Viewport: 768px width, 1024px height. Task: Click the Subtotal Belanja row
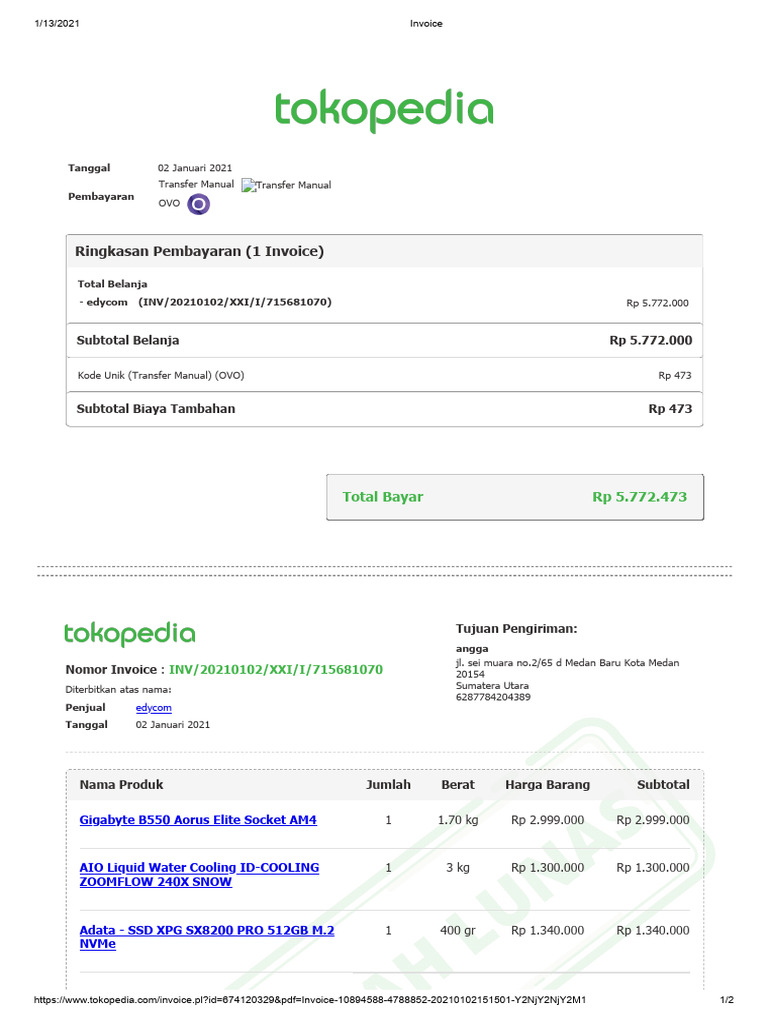(x=384, y=340)
